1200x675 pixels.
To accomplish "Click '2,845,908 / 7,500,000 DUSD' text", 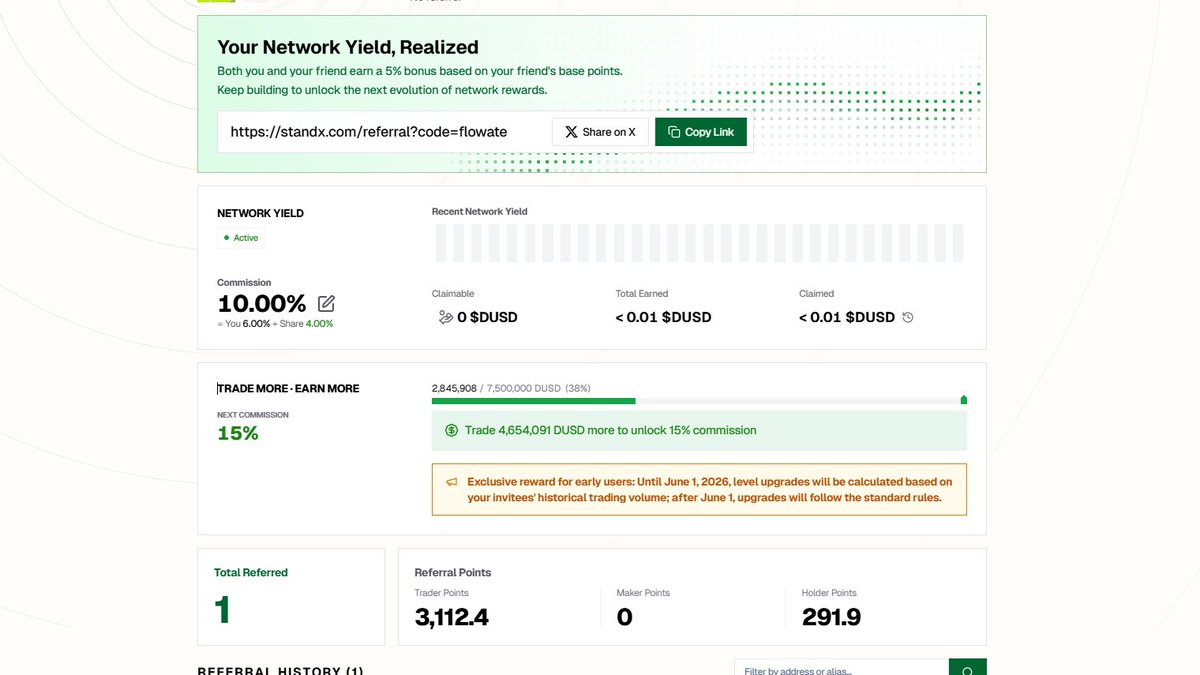I will (x=496, y=387).
